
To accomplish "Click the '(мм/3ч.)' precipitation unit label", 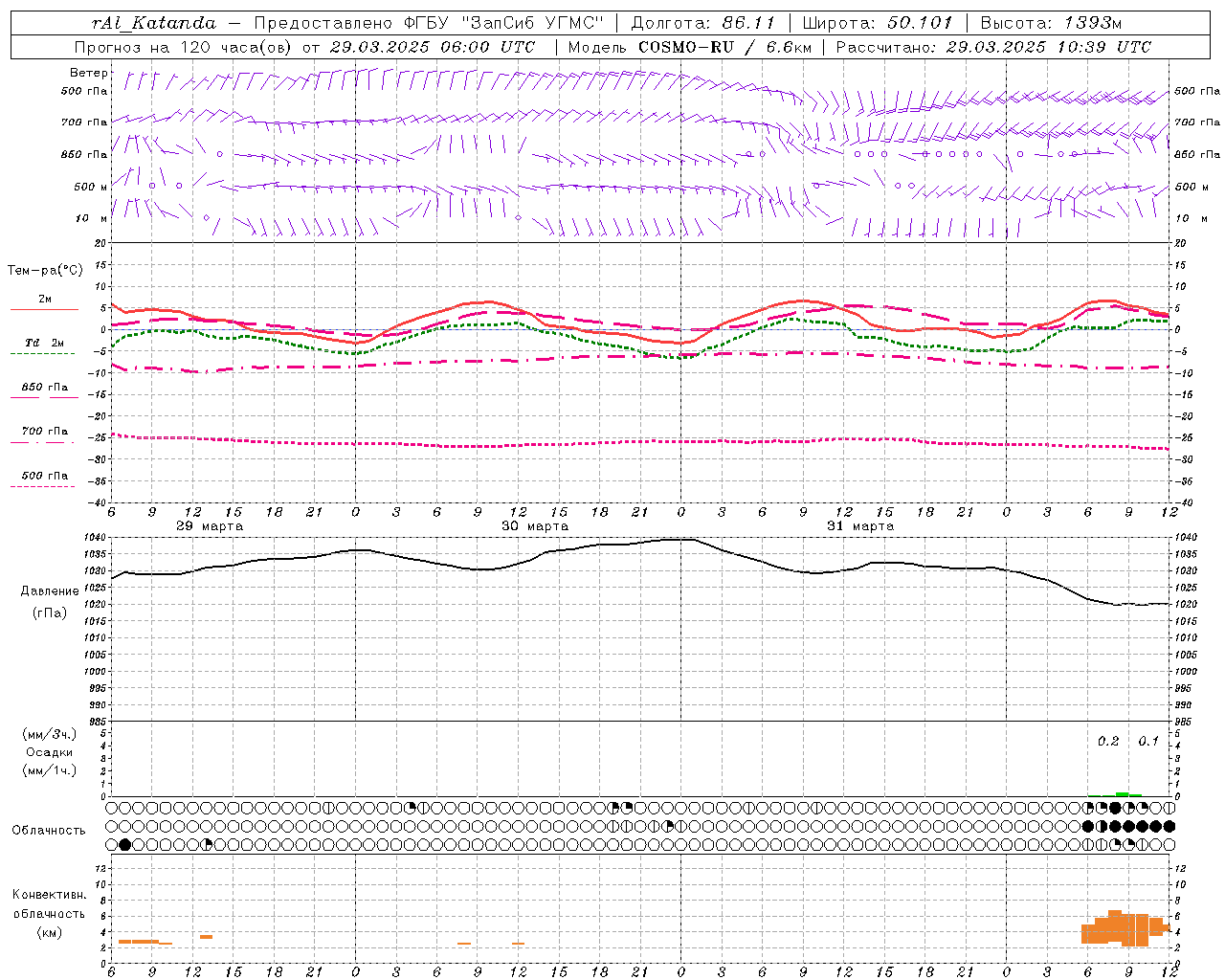I will (x=50, y=734).
